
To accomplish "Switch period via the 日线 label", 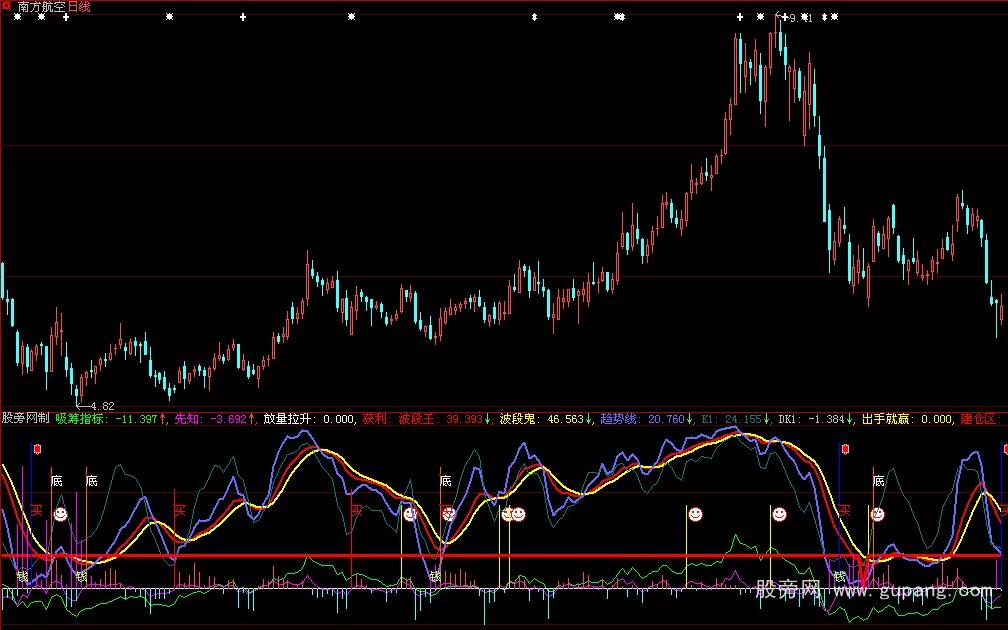I will tap(78, 7).
